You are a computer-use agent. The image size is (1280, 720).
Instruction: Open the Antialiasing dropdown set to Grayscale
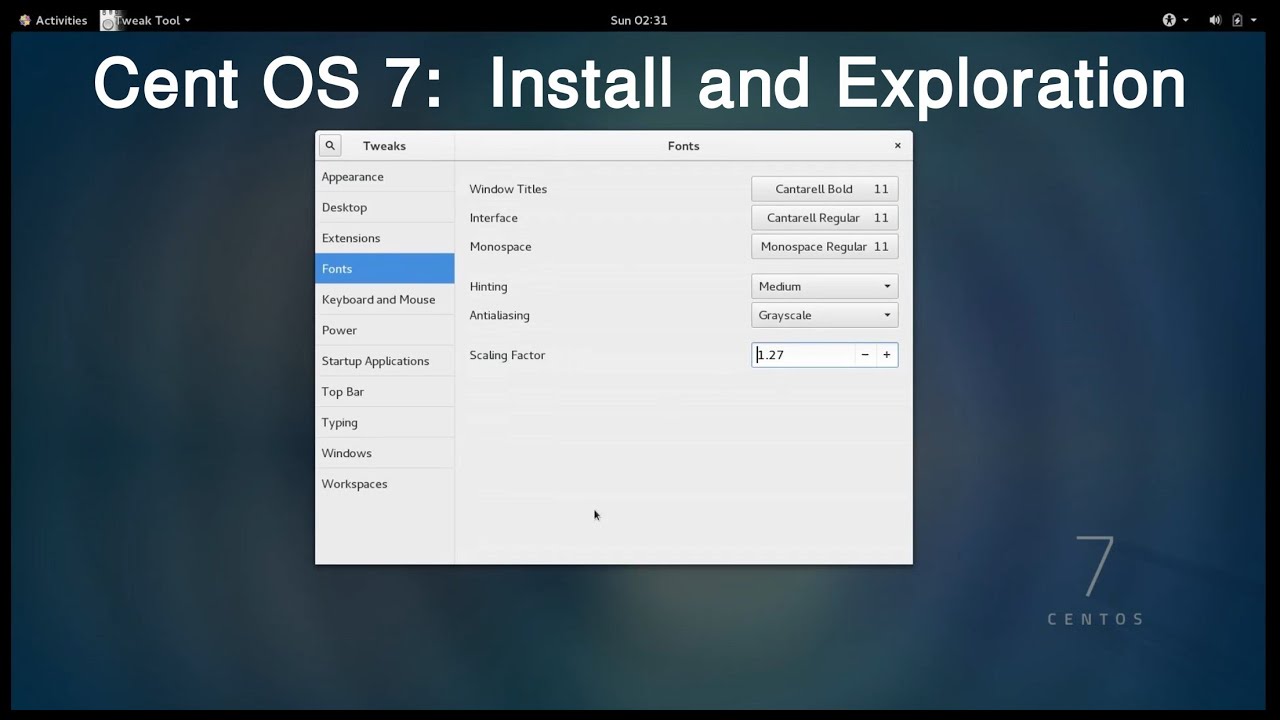(825, 315)
